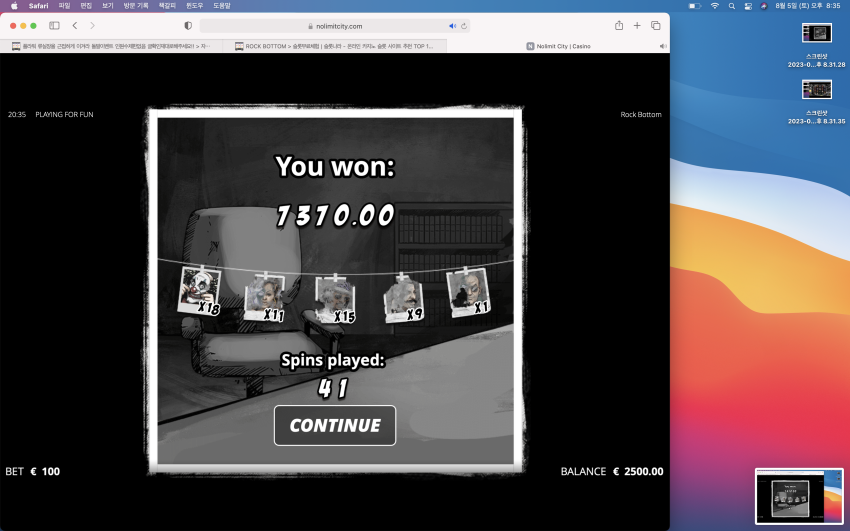The image size is (850, 531).
Task: Open Control Center
Action: tap(748, 5)
